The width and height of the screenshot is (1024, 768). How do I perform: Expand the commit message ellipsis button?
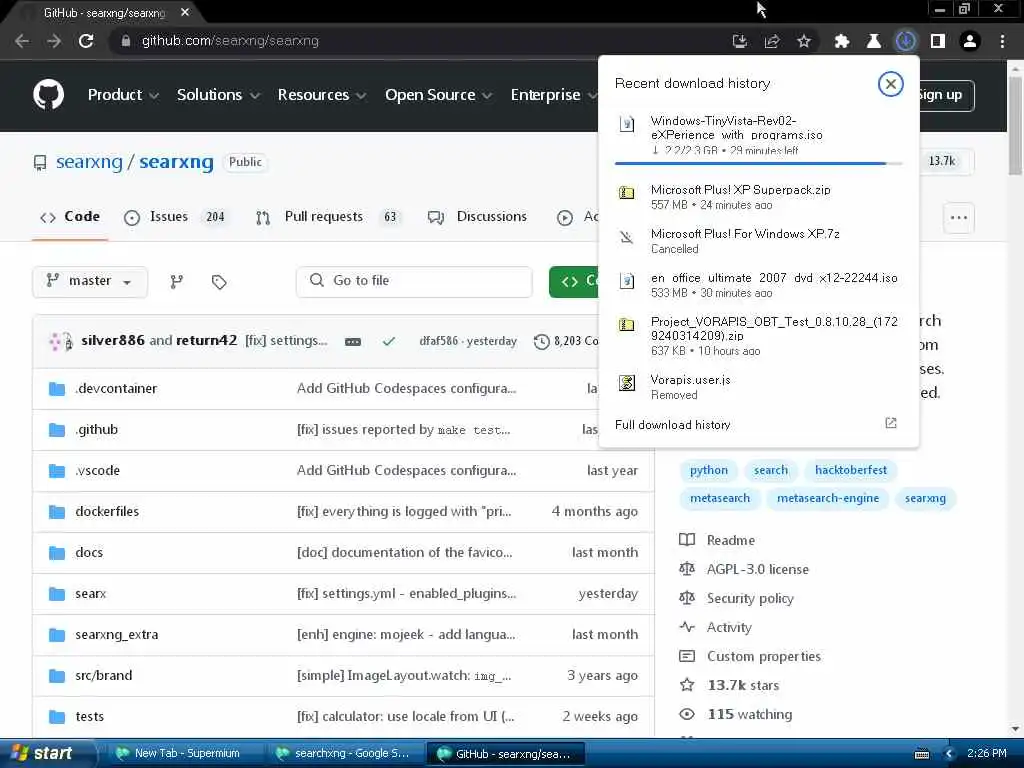(x=353, y=342)
